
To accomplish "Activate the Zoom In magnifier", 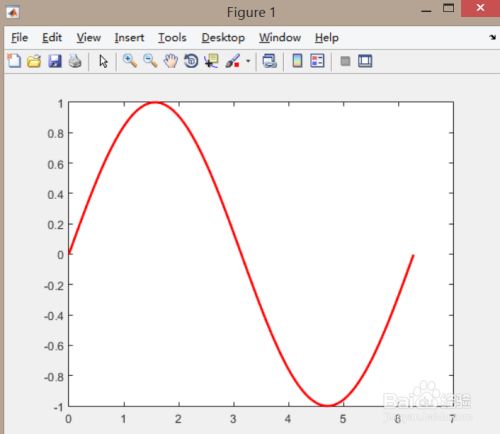I will (x=130, y=61).
